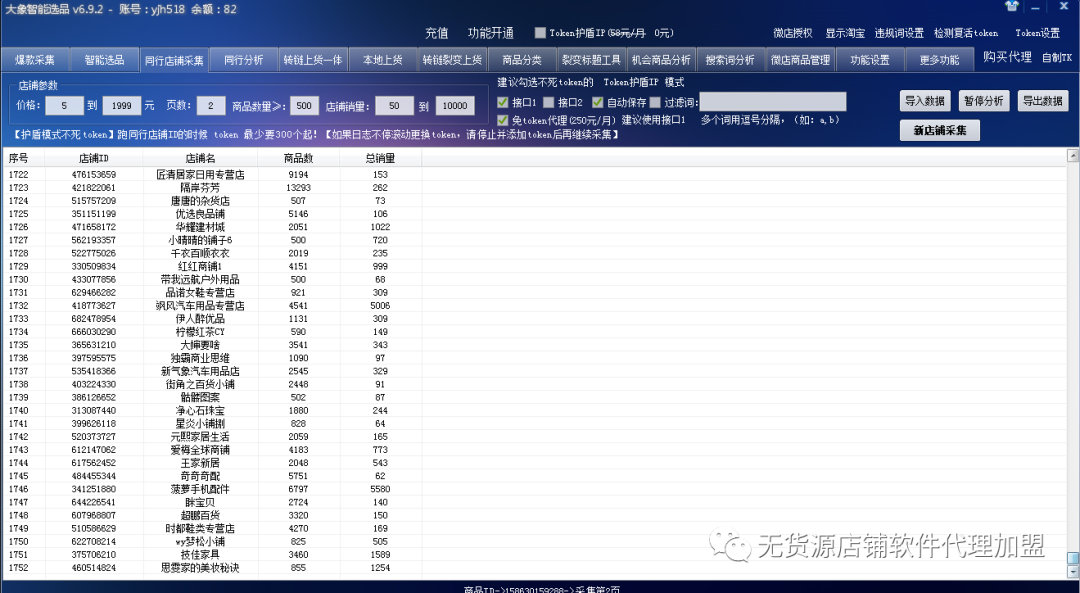Go to the 微店商品管理 tab
This screenshot has height=593, width=1080.
(800, 60)
